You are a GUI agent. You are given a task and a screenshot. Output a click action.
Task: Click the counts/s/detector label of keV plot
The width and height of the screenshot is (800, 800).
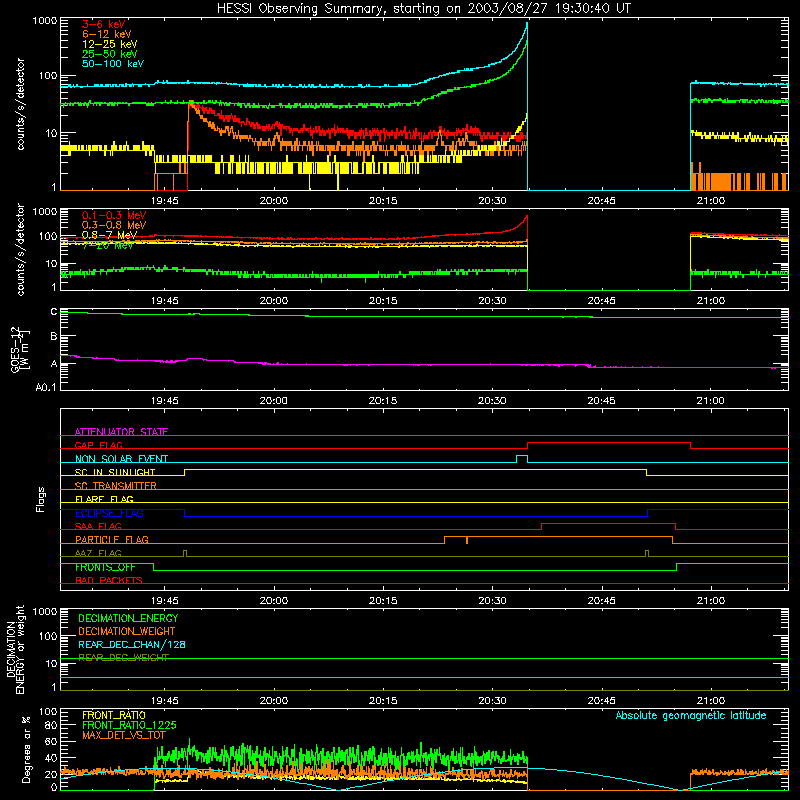coord(20,104)
